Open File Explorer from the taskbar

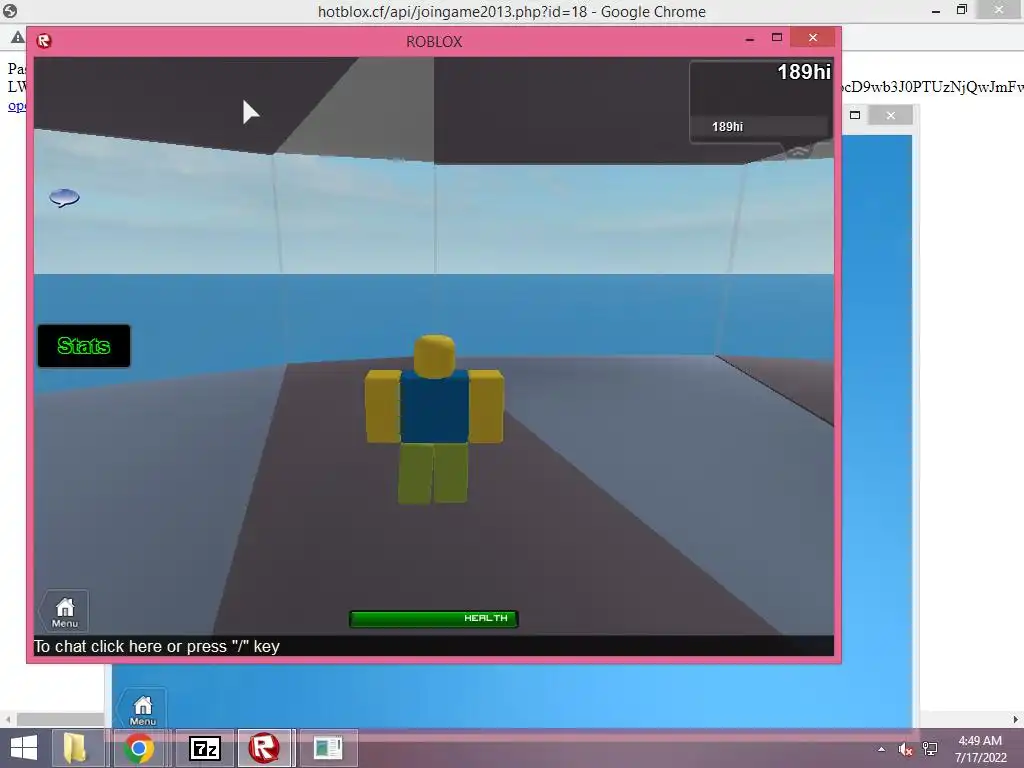tap(75, 748)
